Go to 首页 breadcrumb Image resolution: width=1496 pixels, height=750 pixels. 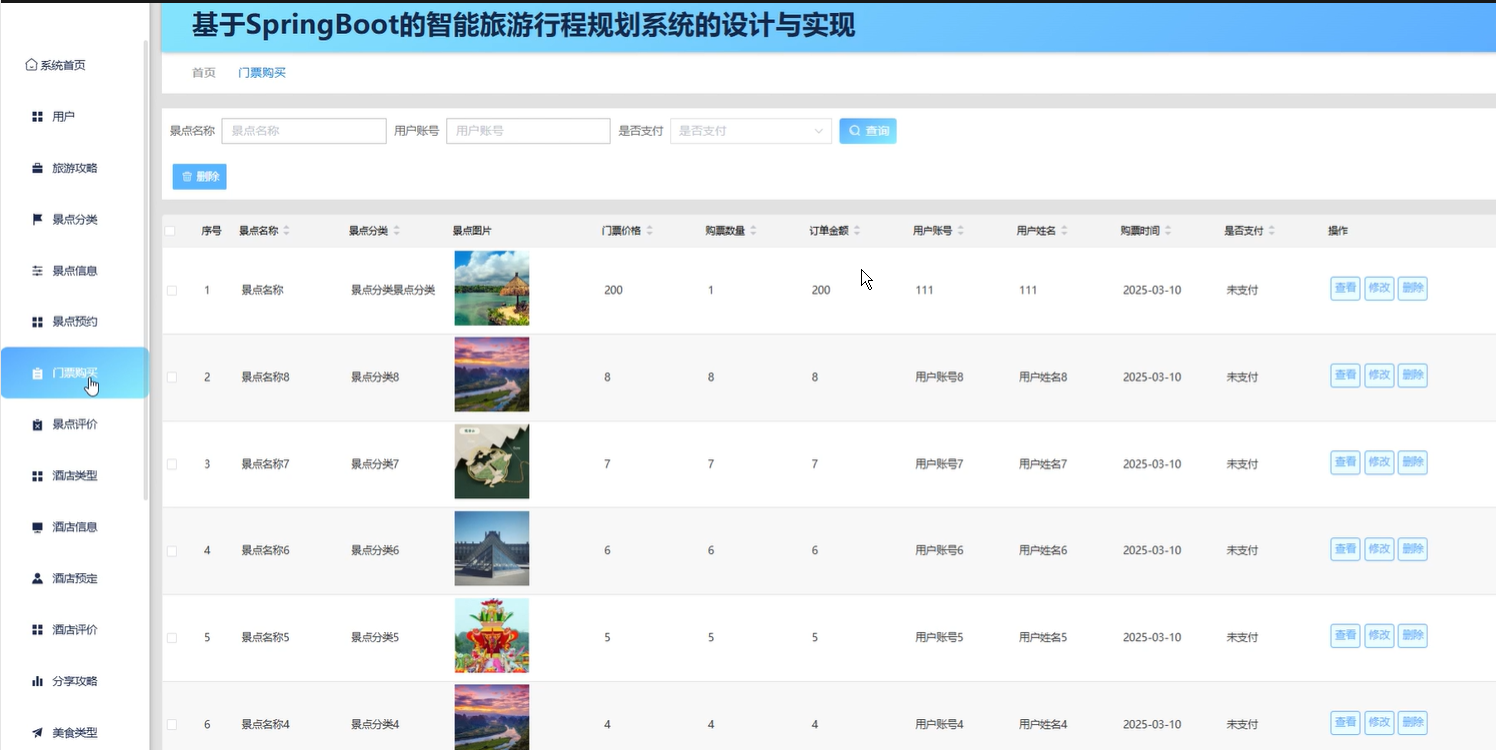[x=204, y=73]
